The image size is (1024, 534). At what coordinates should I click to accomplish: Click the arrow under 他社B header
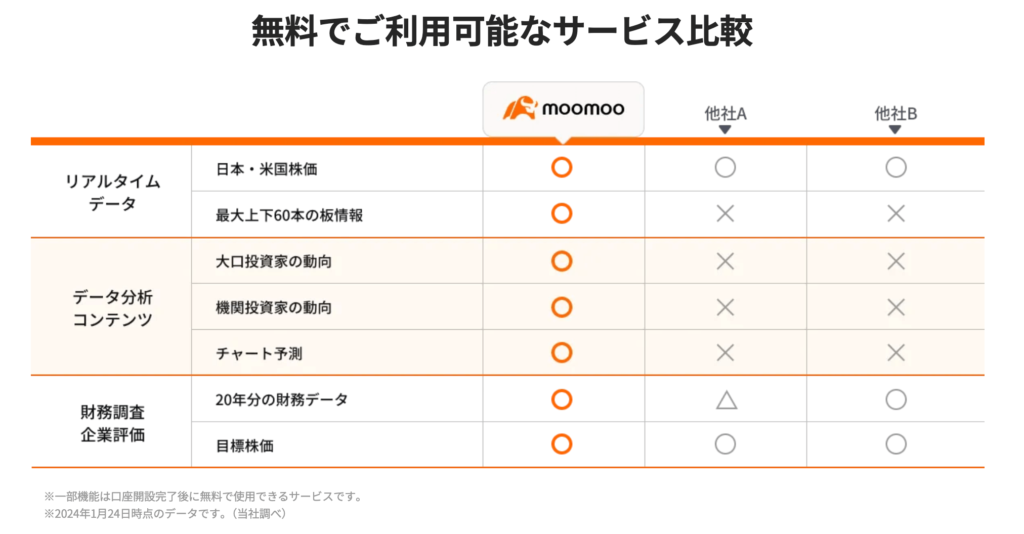895,129
